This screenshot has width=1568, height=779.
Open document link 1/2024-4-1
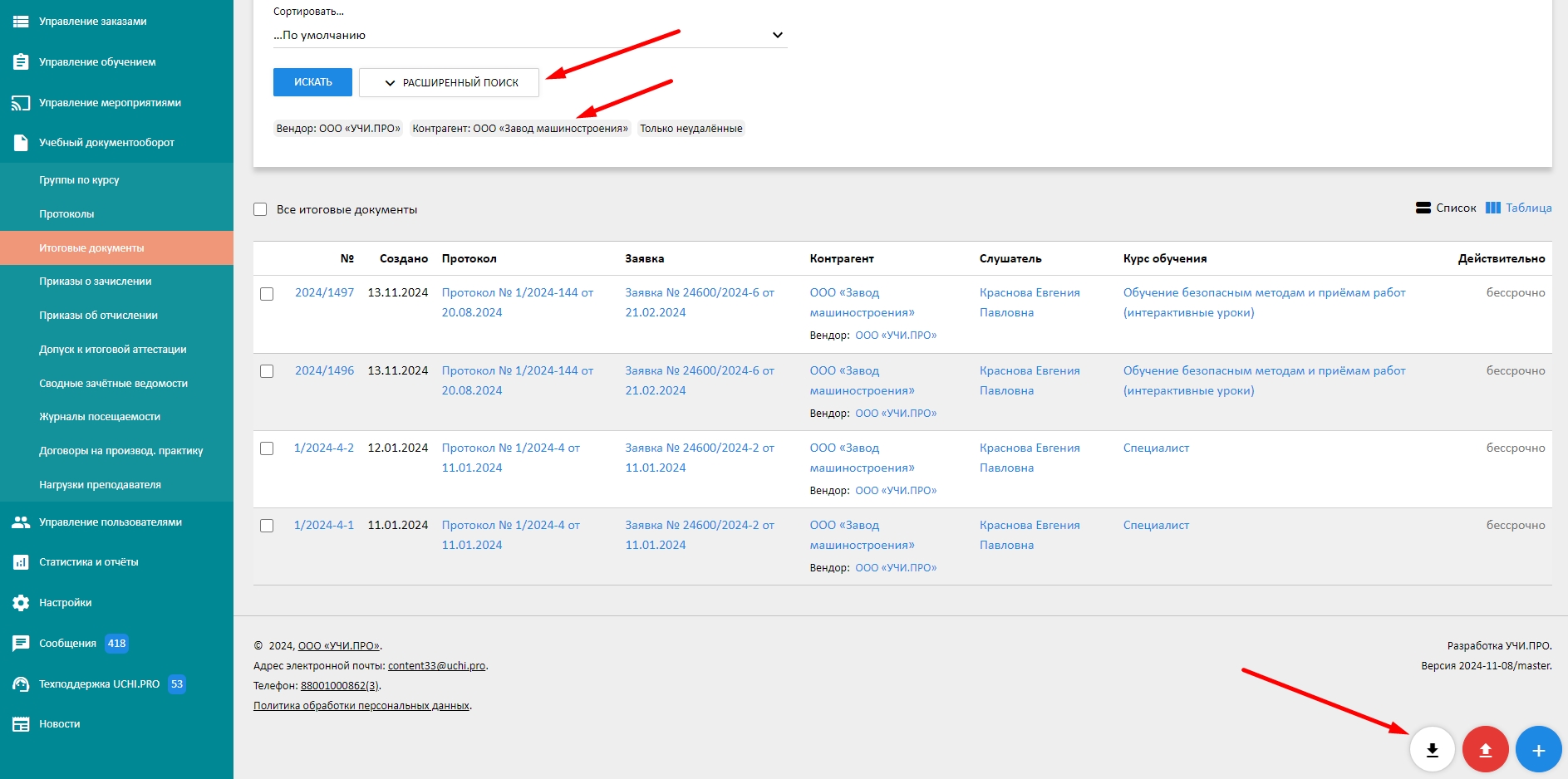pos(323,526)
